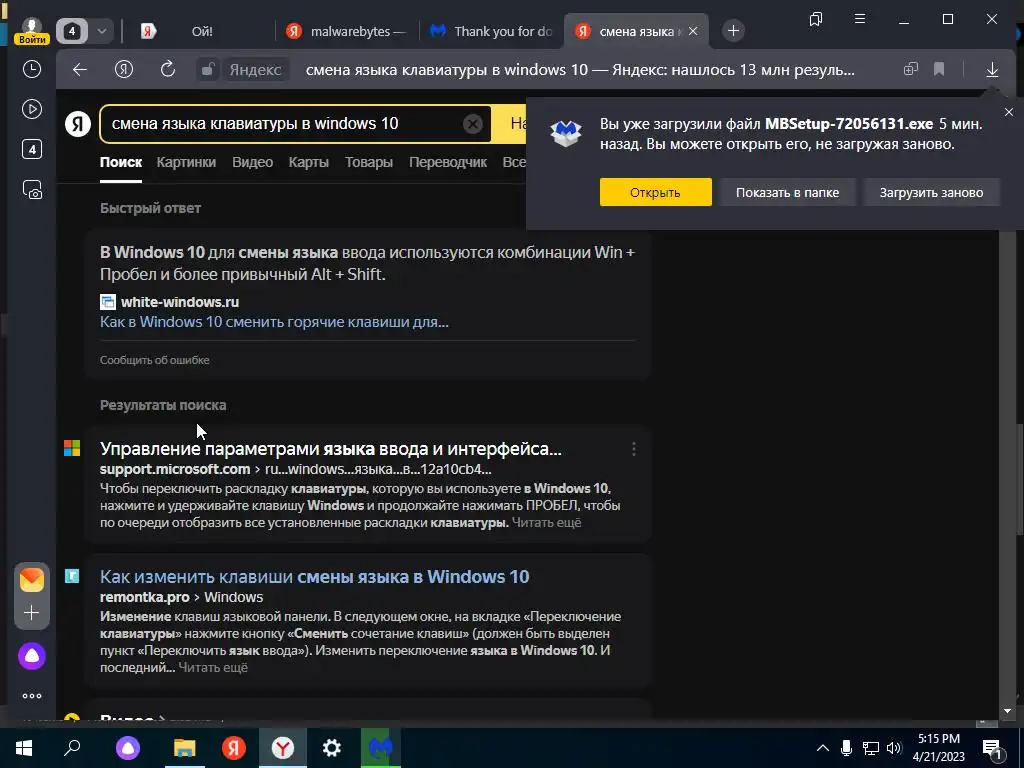Open File Explorer from the taskbar

(185, 748)
